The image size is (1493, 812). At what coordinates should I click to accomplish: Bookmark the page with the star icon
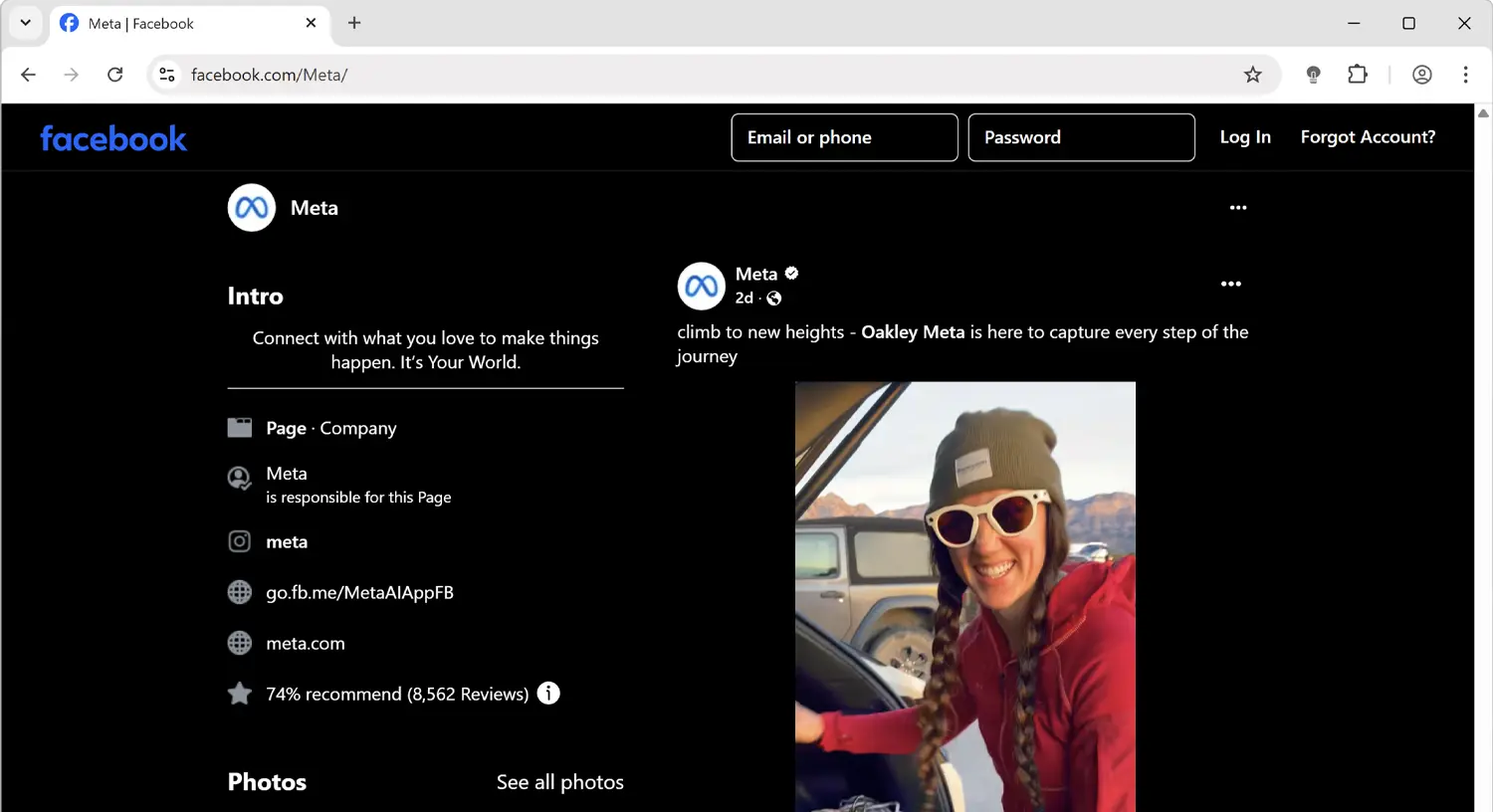pos(1252,74)
